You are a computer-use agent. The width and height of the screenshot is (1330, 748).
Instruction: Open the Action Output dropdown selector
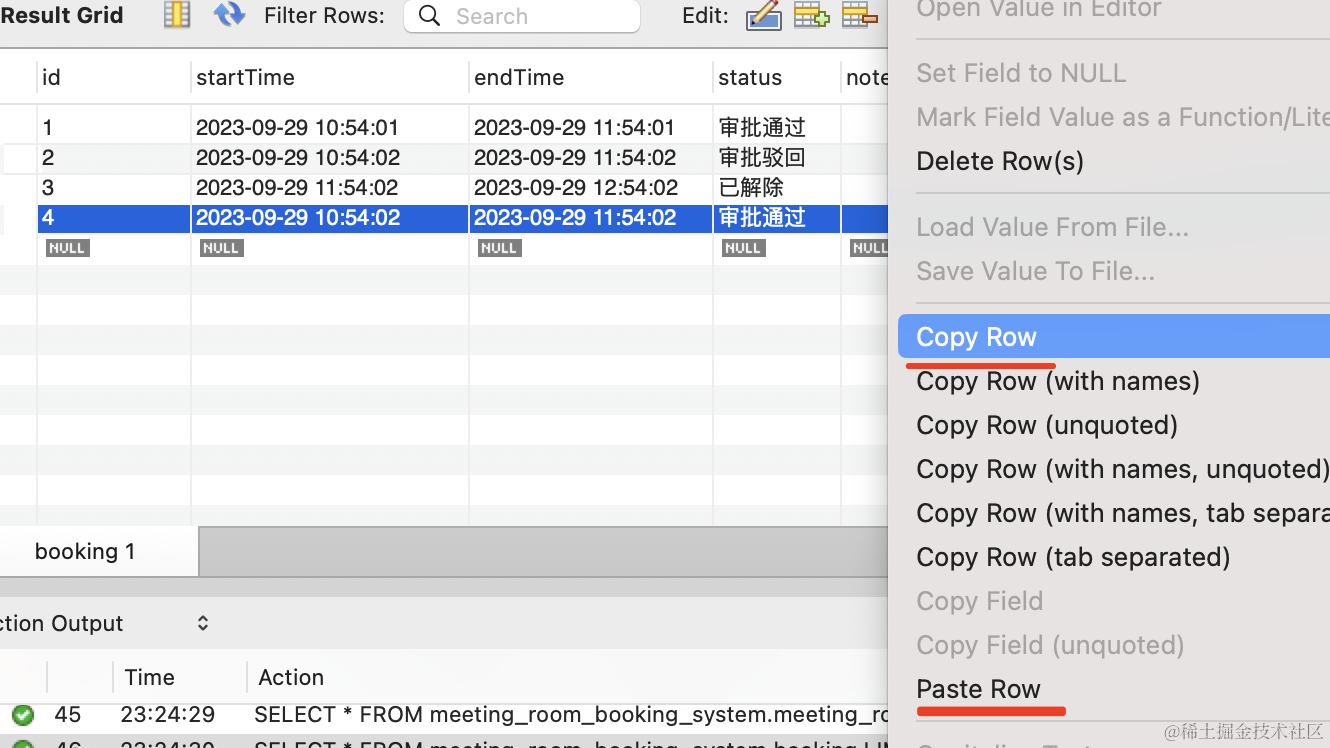(x=203, y=623)
